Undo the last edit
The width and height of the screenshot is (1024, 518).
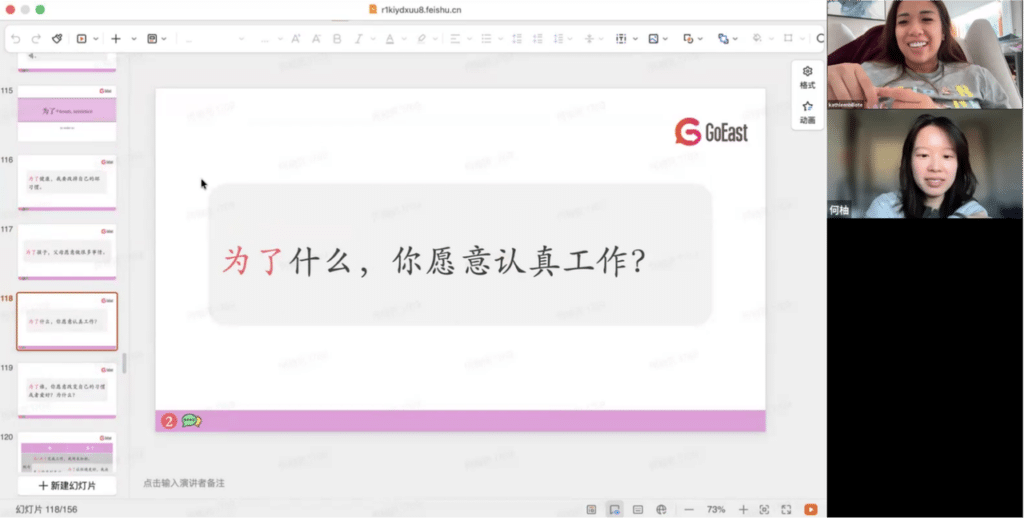click(x=16, y=39)
